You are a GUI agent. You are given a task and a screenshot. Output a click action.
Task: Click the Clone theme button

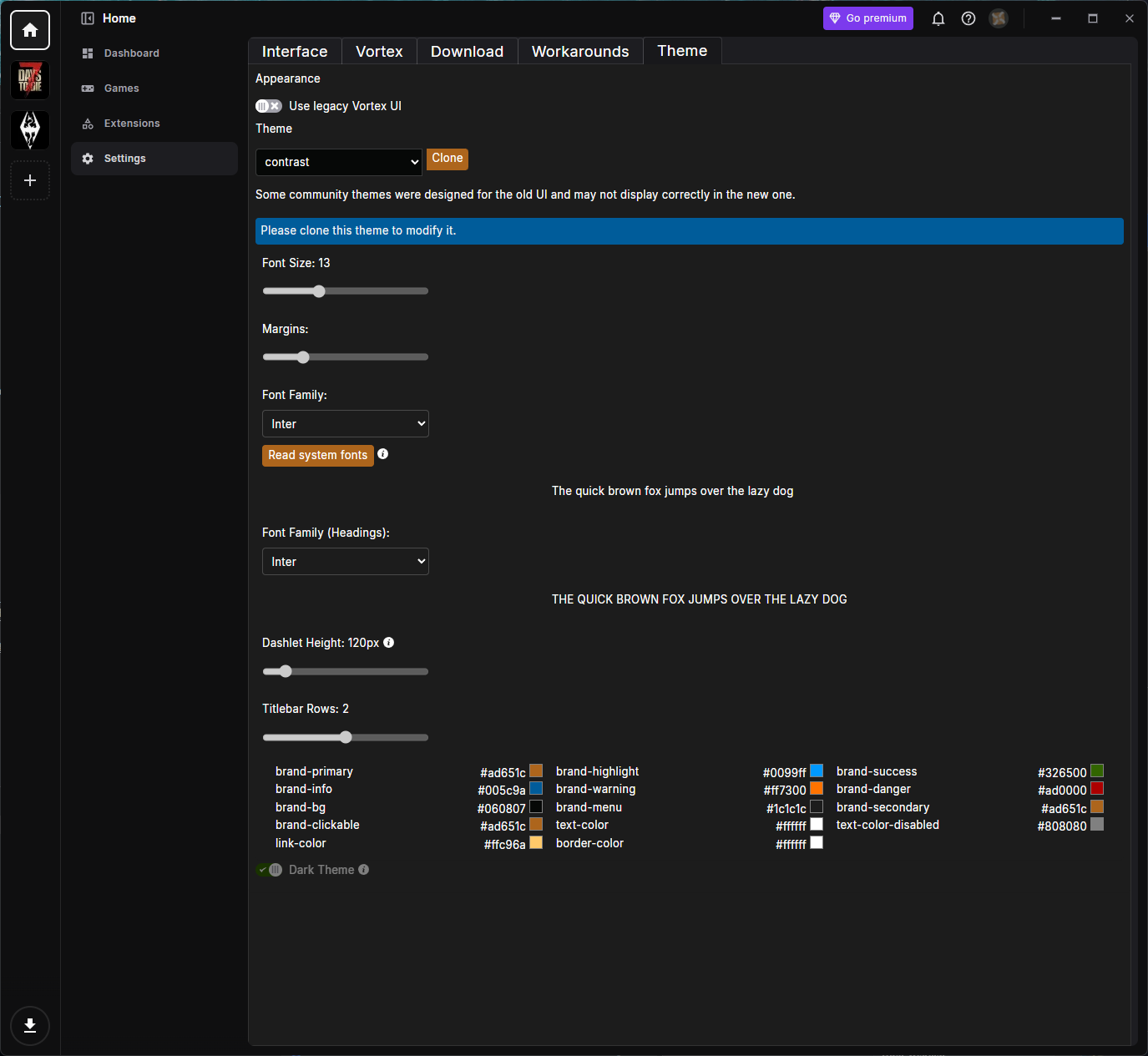coord(448,159)
